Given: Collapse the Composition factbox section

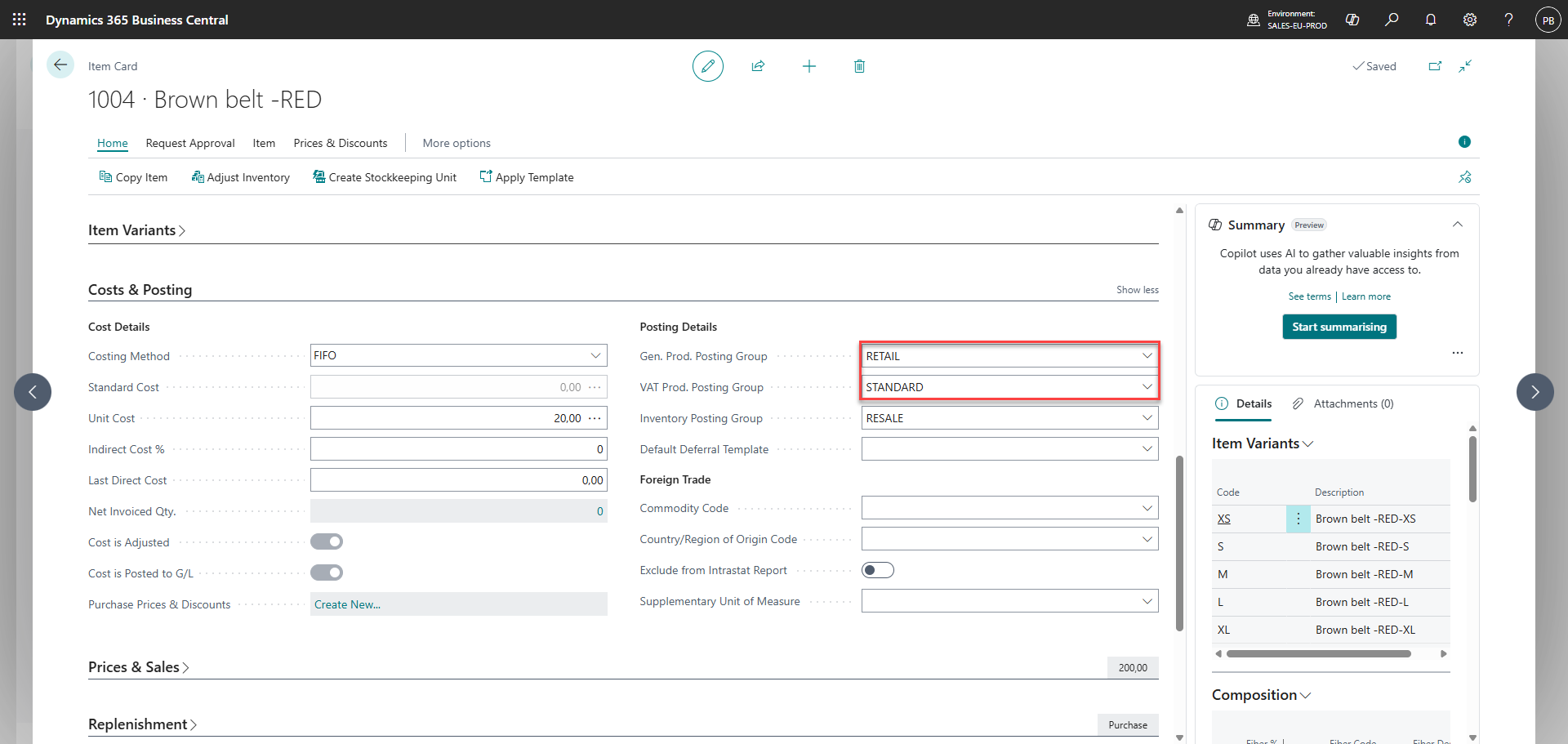Looking at the screenshot, I should click(x=1262, y=695).
